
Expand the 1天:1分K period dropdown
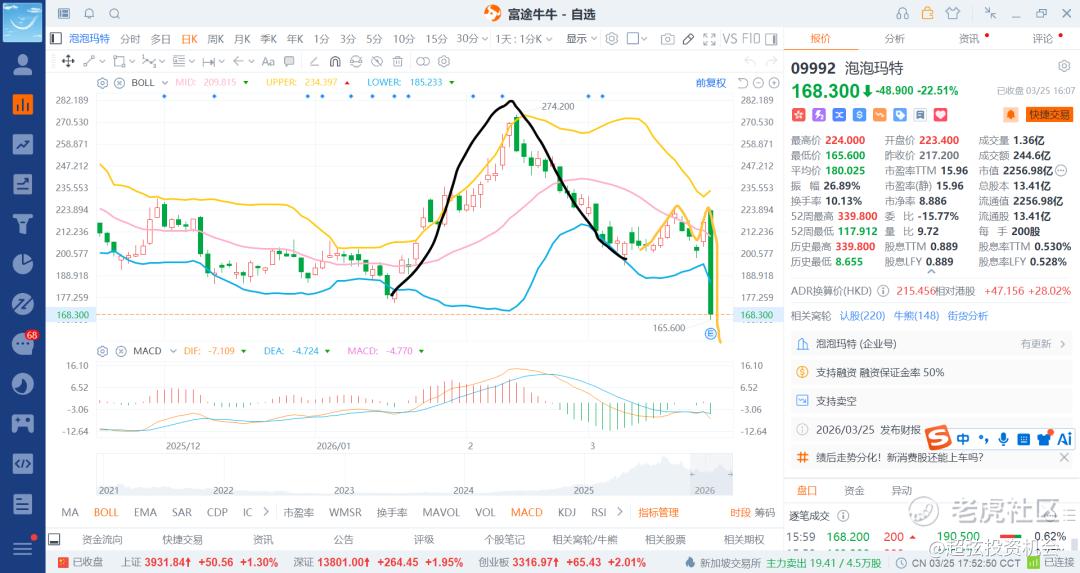click(524, 39)
